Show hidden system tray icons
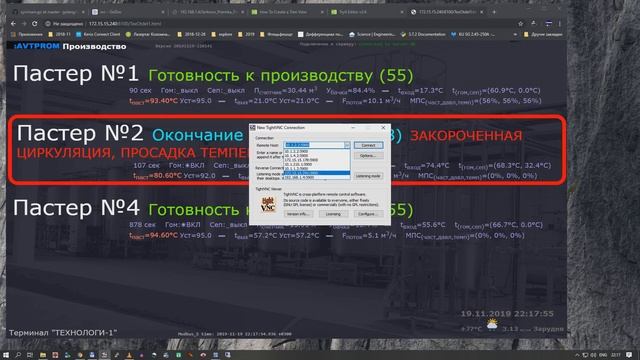The width and height of the screenshot is (640, 360). [x=577, y=355]
